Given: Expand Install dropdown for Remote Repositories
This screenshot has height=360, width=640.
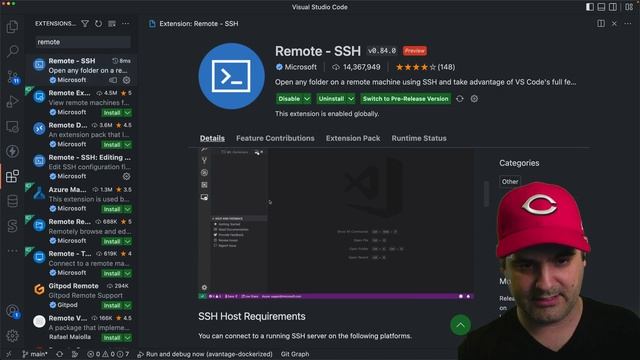Looking at the screenshot, I should click(x=128, y=242).
